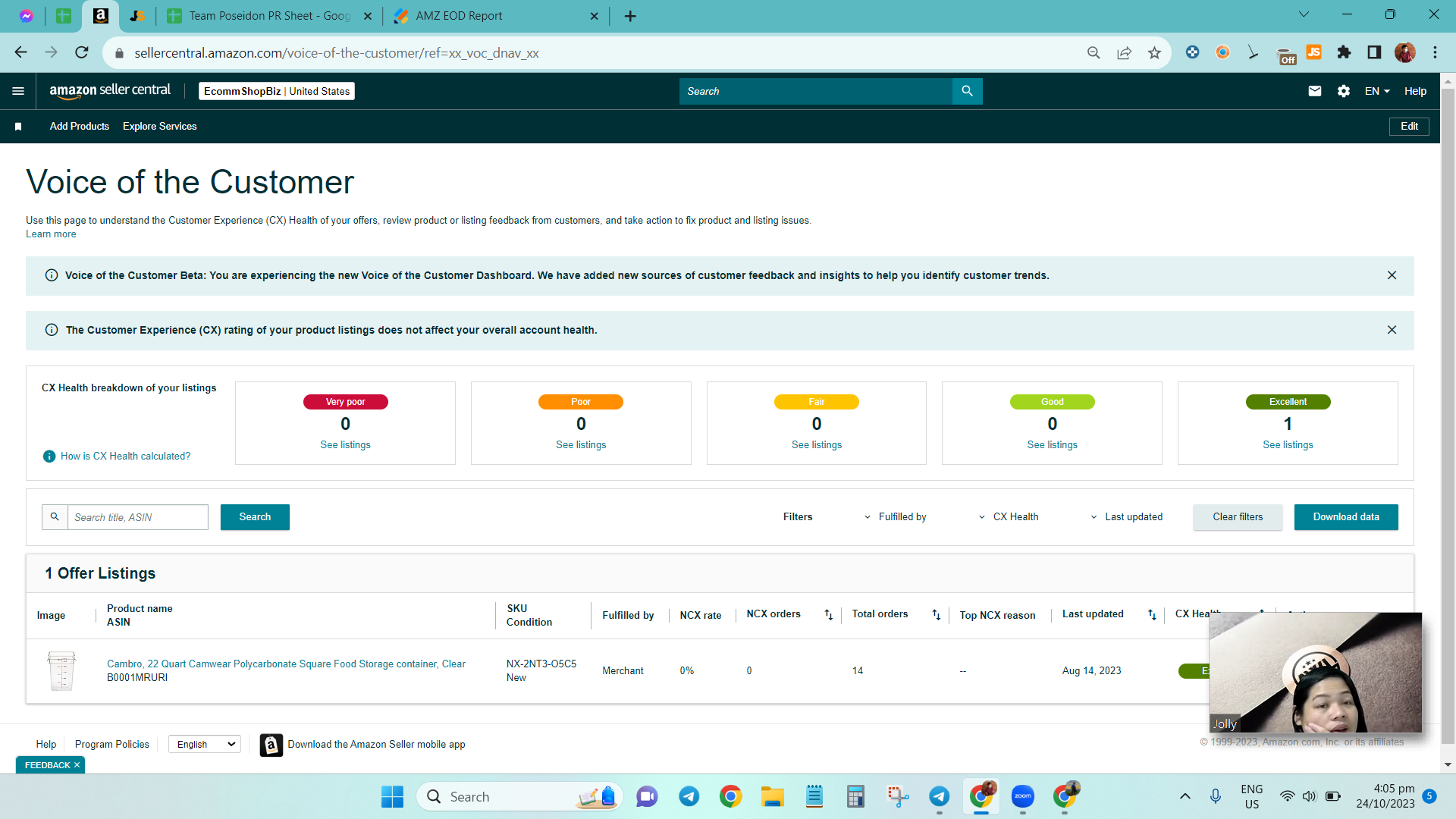Viewport: 1456px width, 819px height.
Task: Click the share icon in the address bar
Action: tap(1124, 52)
